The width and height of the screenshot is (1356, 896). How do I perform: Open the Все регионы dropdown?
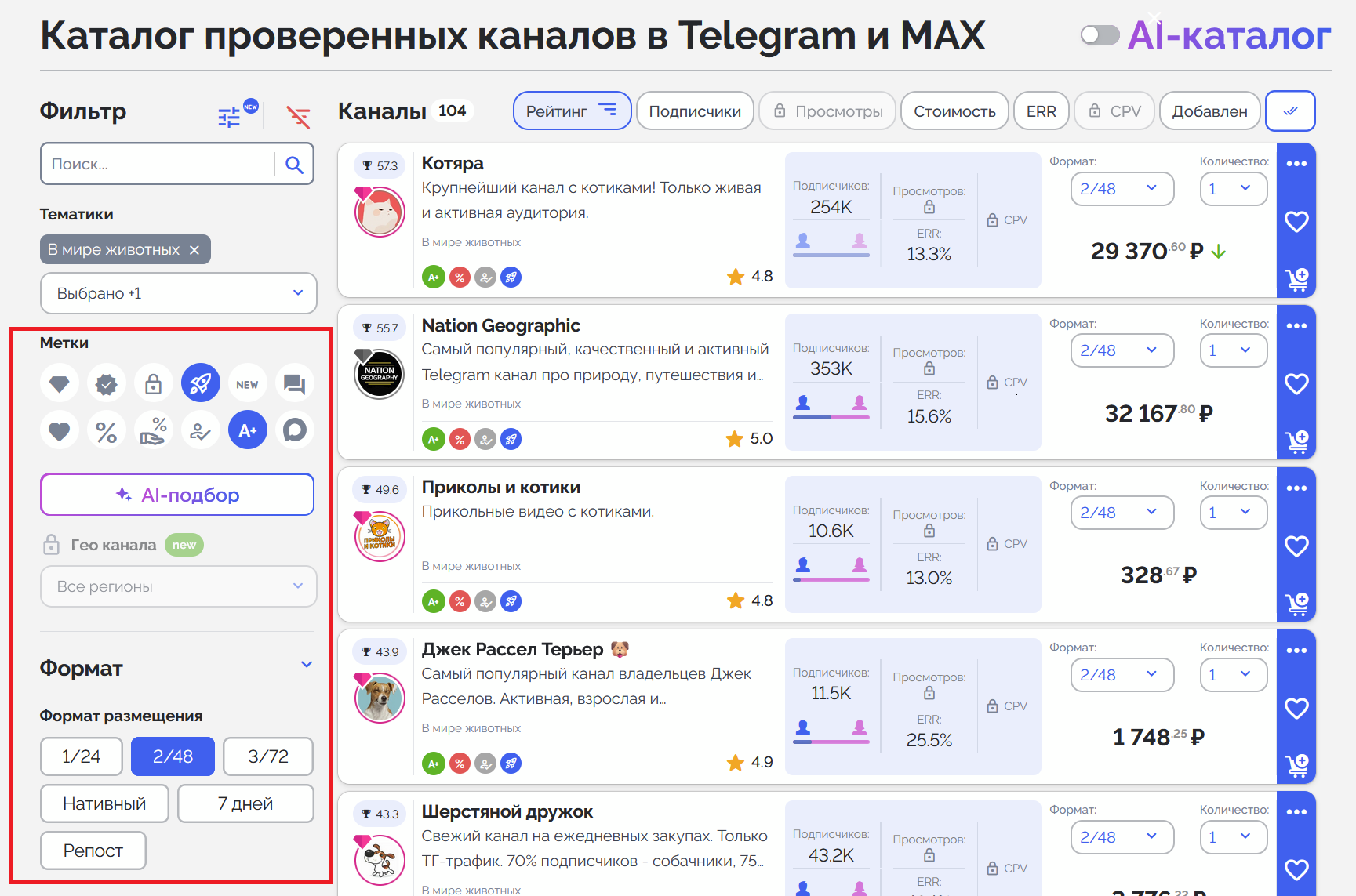coord(178,586)
